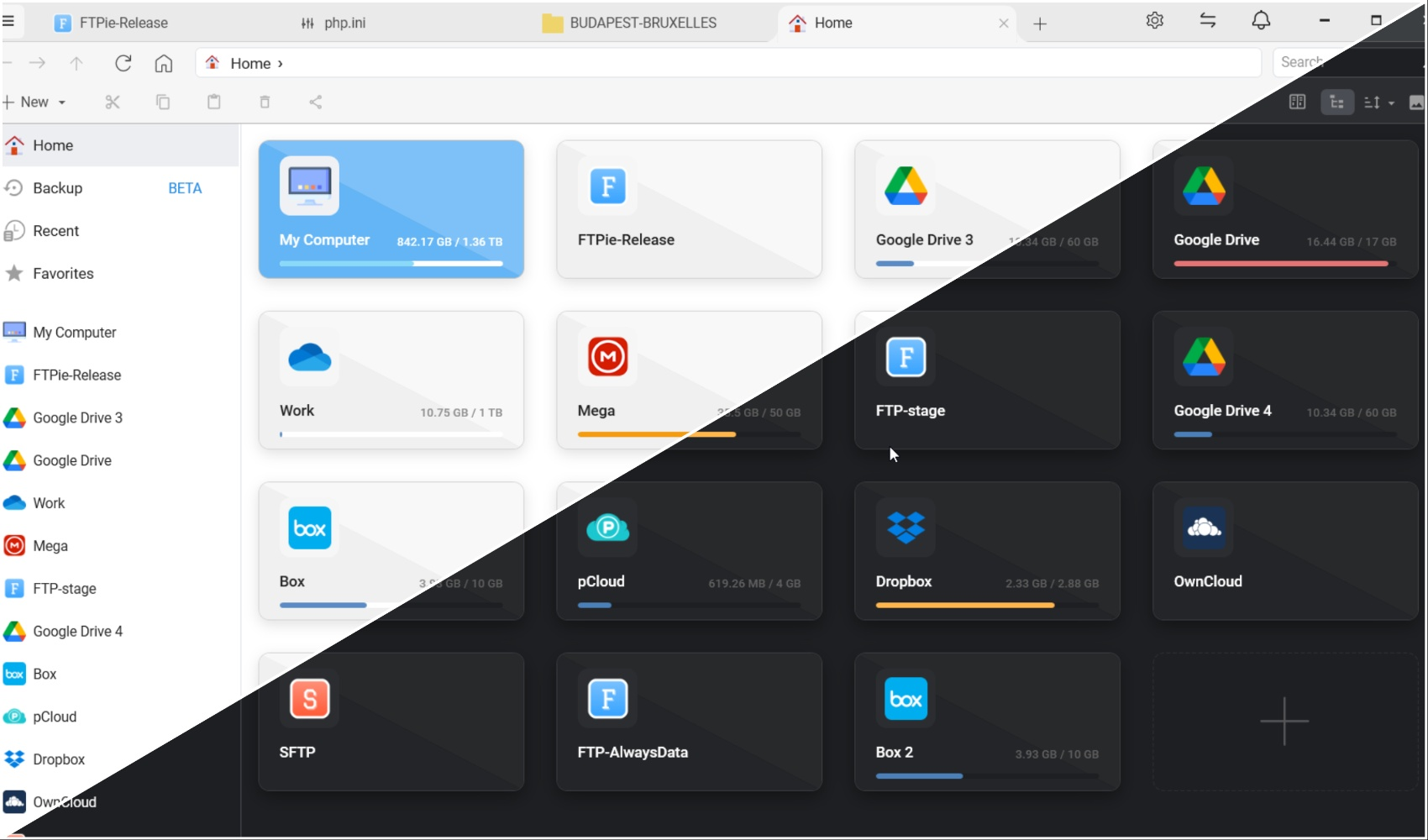Select Google Drive 4 in the sidebar

coord(120,632)
